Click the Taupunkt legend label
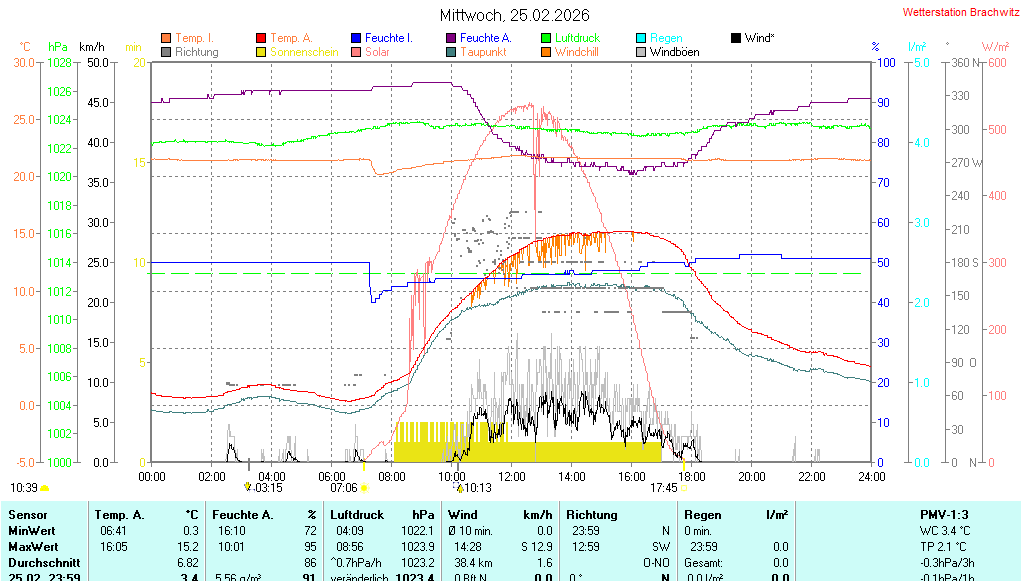This screenshot has width=1021, height=581. click(x=481, y=52)
